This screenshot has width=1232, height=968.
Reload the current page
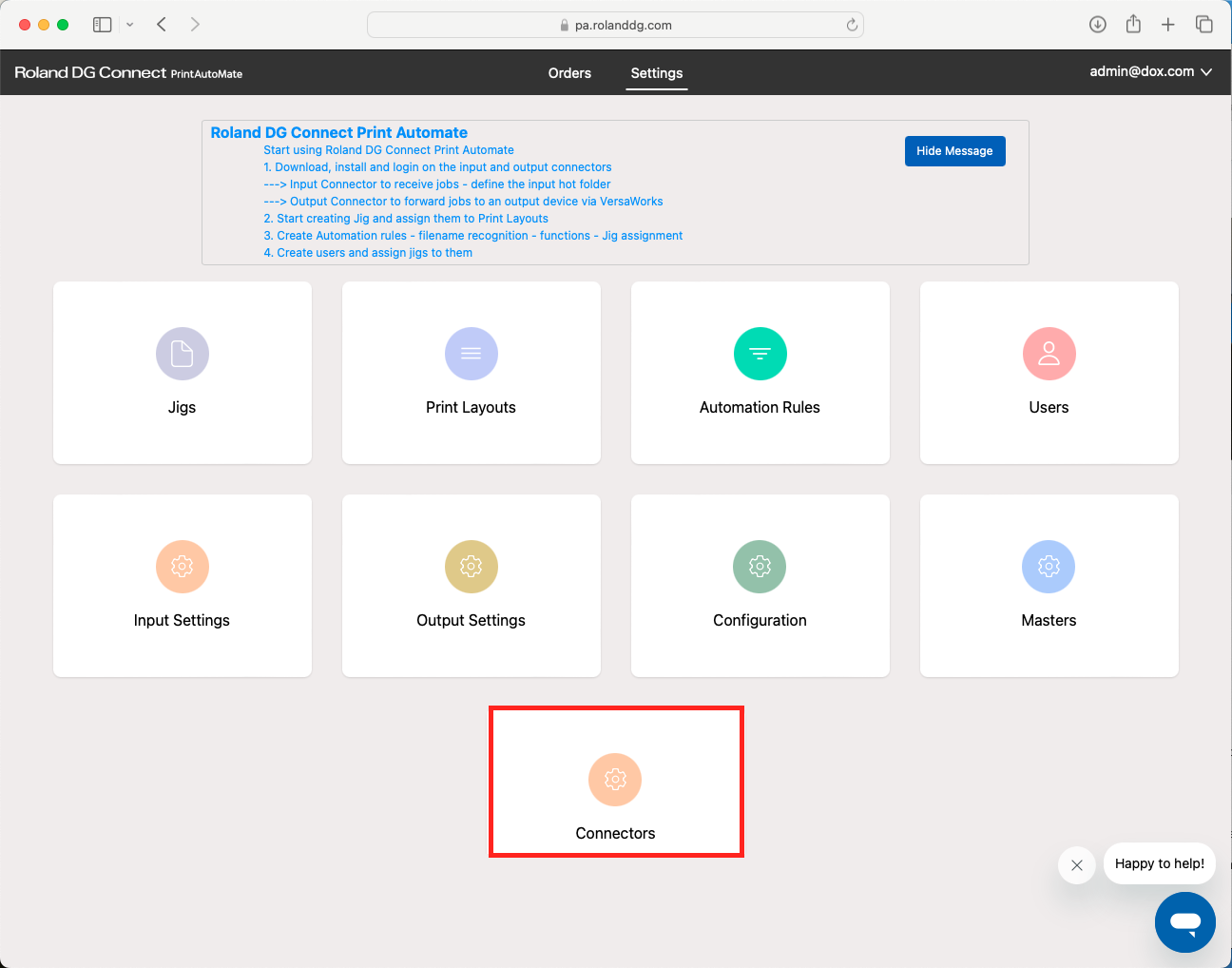(x=852, y=26)
